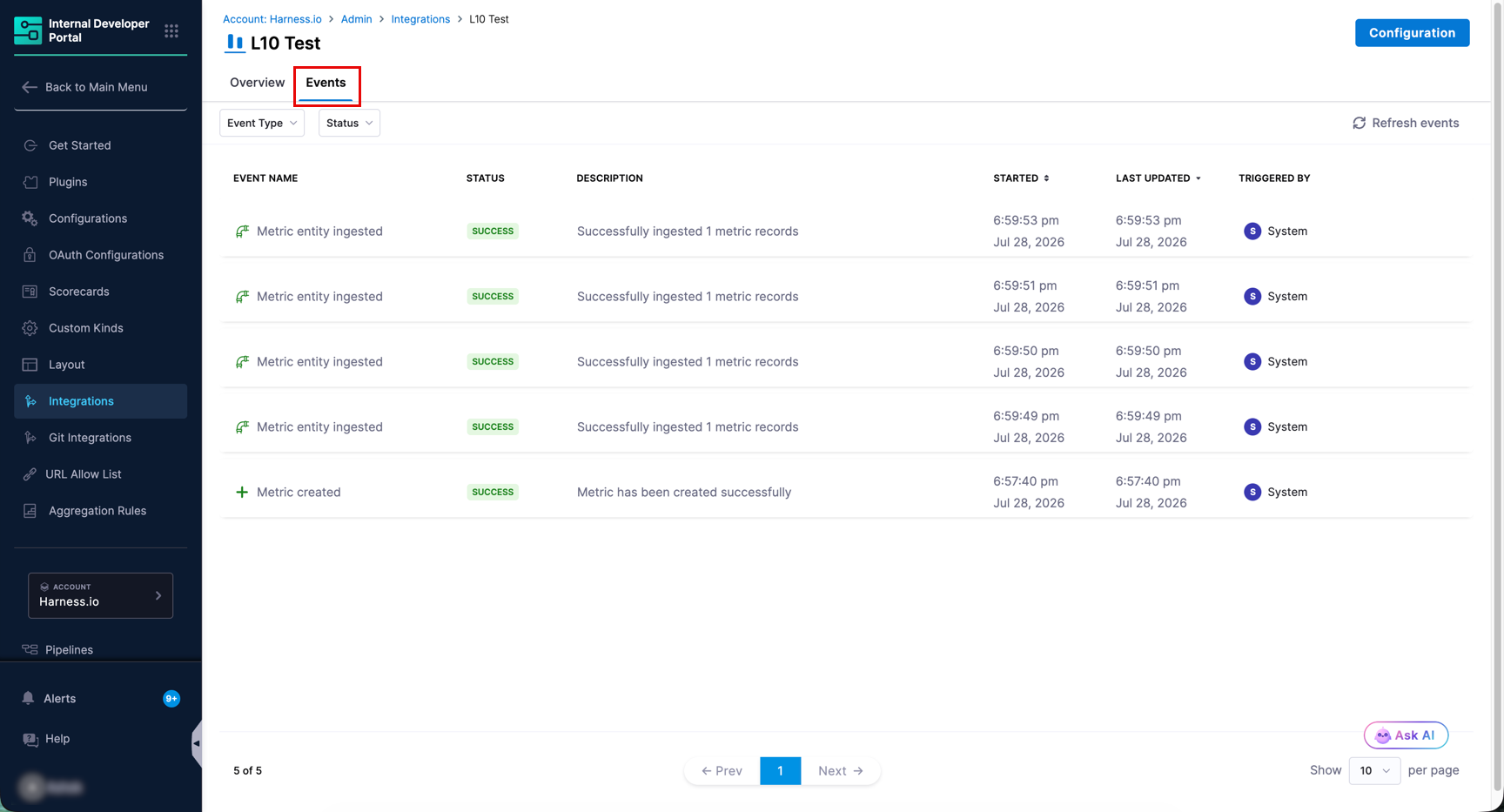Open the app grid switcher icon
This screenshot has height=812, width=1504.
point(171,30)
